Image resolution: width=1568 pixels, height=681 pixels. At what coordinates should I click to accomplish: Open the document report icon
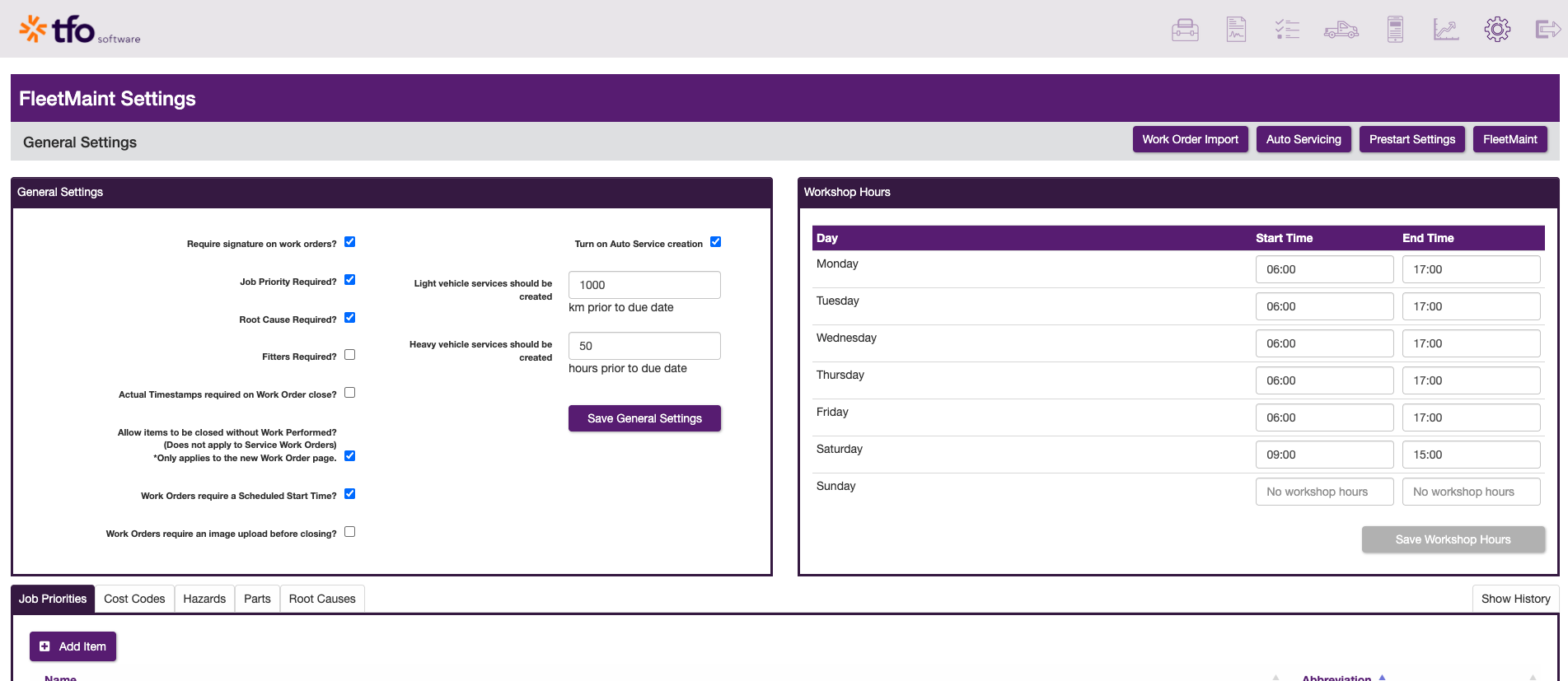click(1236, 30)
